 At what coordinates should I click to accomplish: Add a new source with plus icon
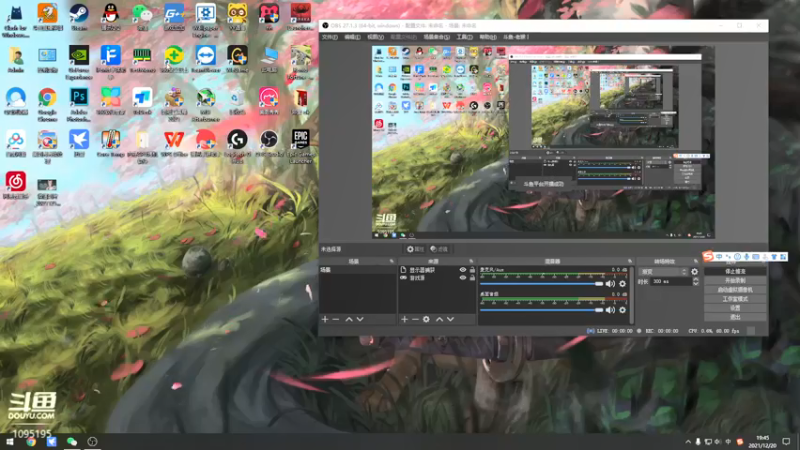click(404, 319)
